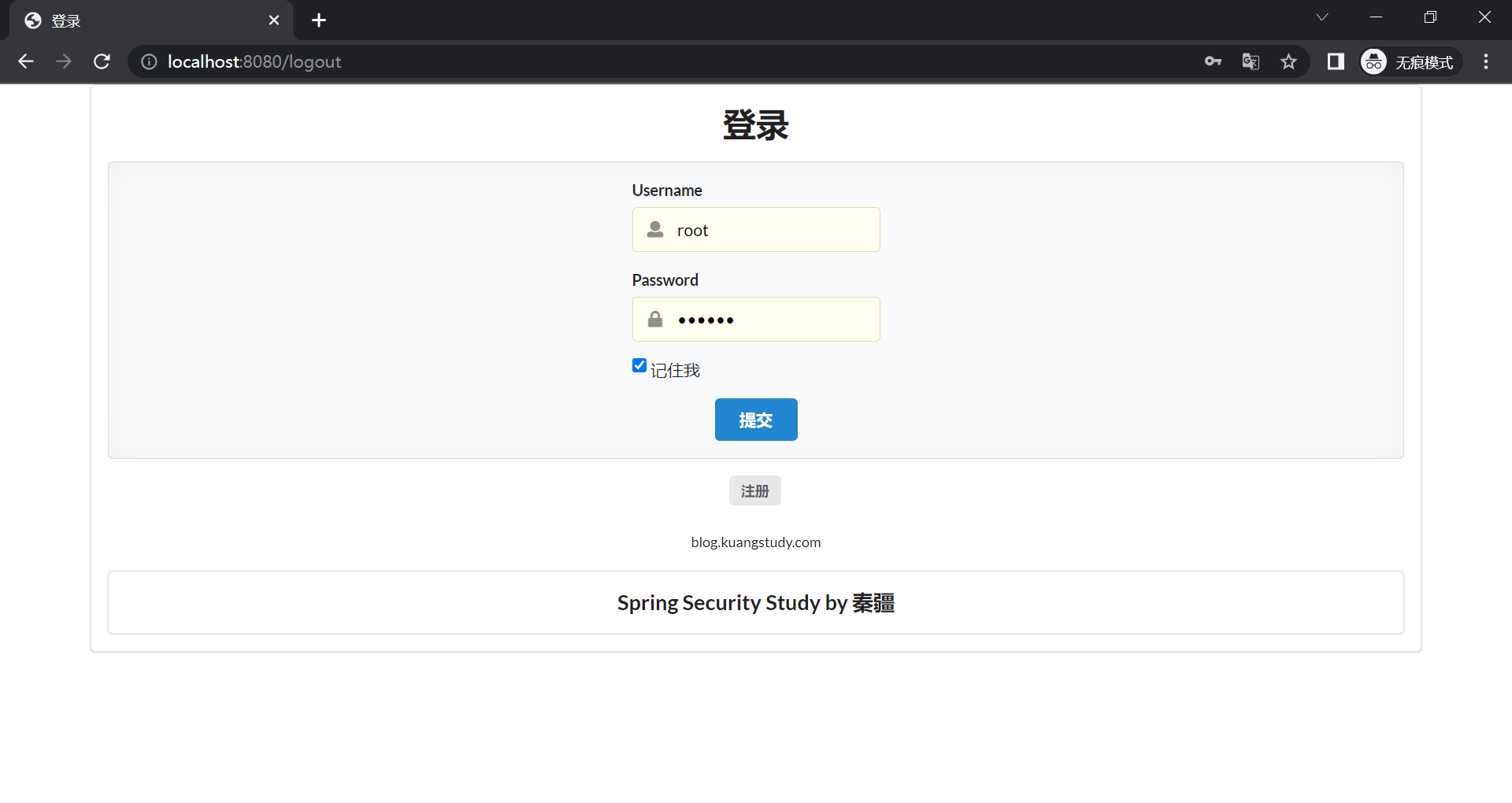Click the browser back arrow
1512x803 pixels.
26,61
